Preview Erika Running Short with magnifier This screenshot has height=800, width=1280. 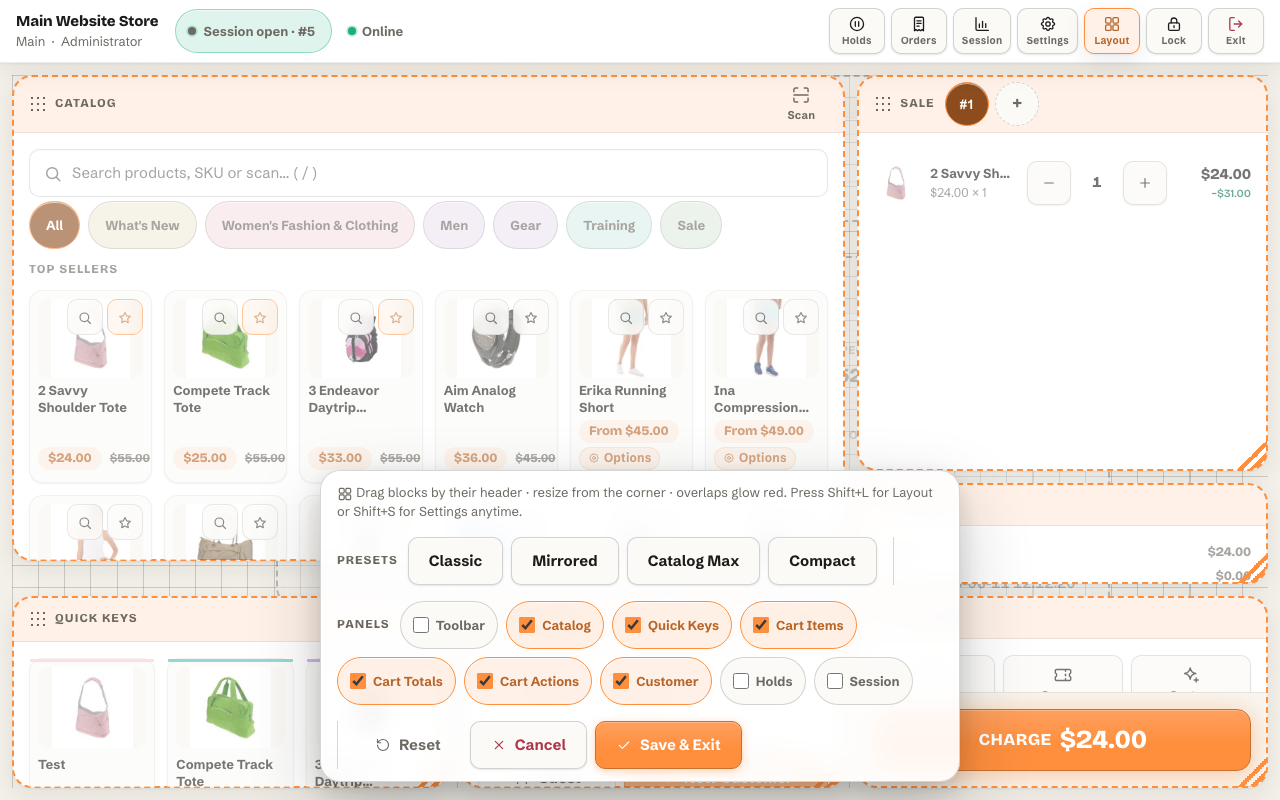pyautogui.click(x=626, y=318)
